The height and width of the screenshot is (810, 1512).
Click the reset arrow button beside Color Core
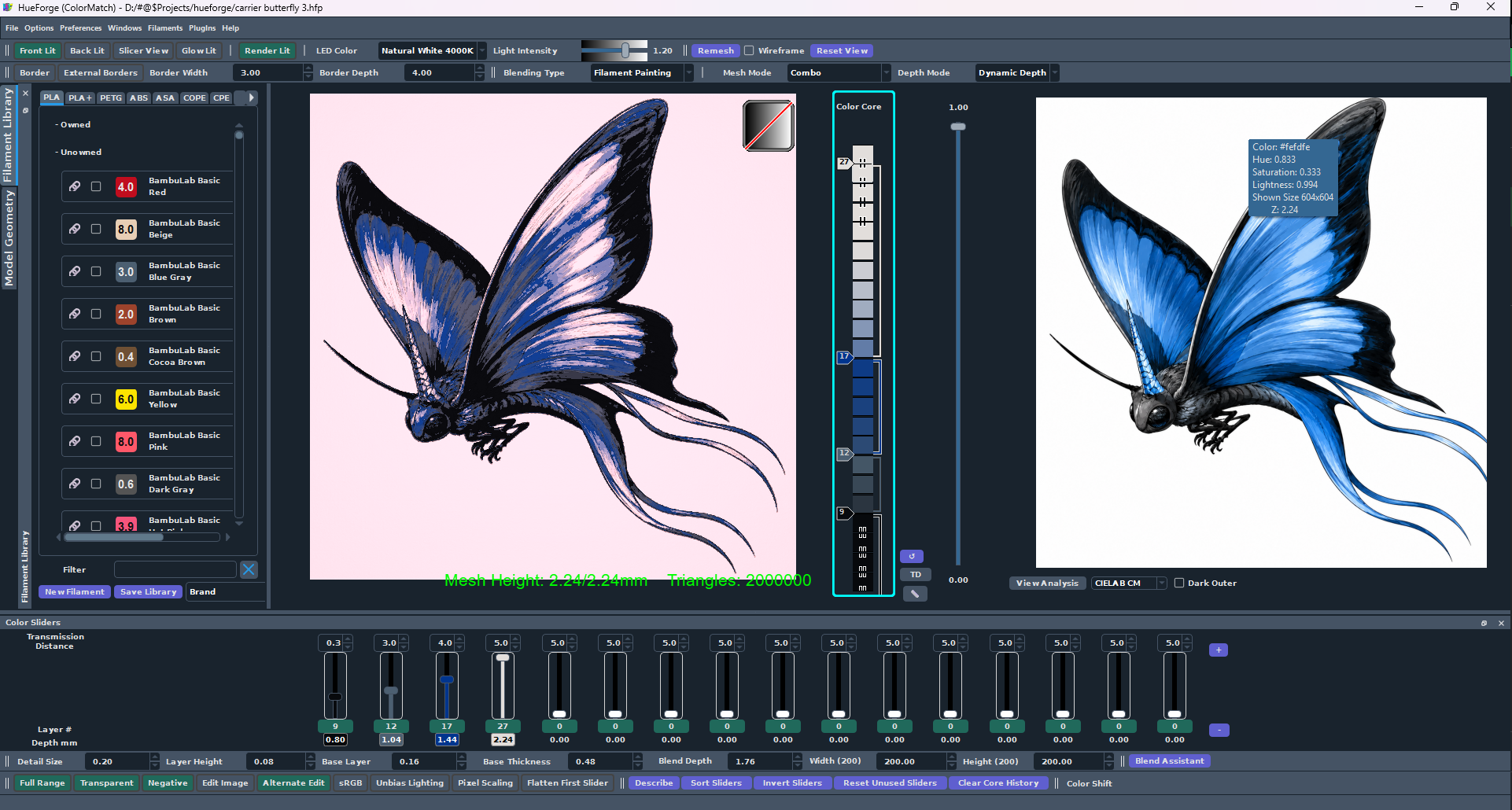[911, 556]
